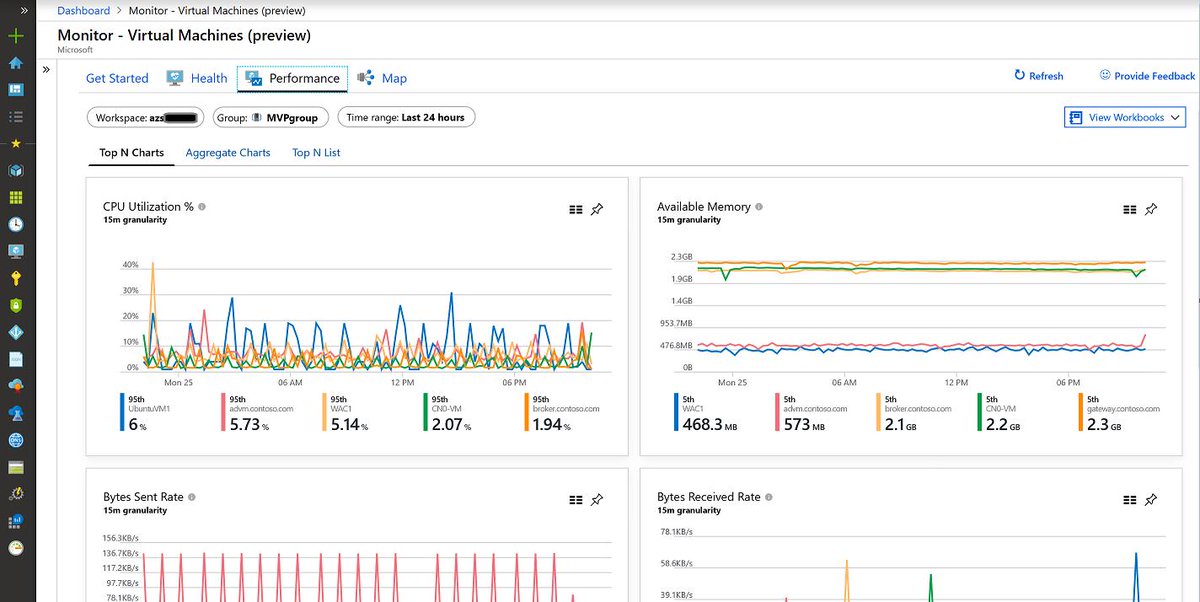Viewport: 1200px width, 602px height.
Task: Open list view icon on Available Memory chart
Action: (x=1129, y=210)
